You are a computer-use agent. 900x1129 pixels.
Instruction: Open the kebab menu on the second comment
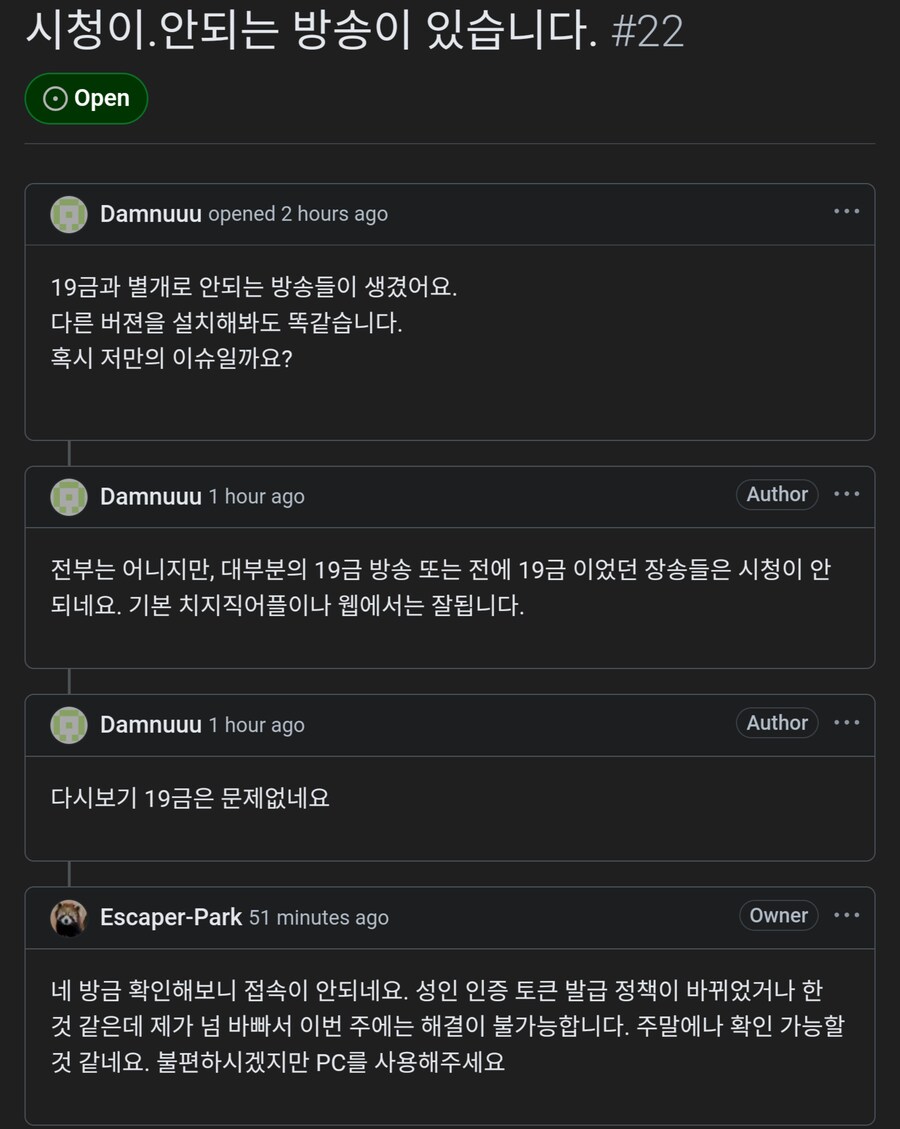(x=847, y=494)
